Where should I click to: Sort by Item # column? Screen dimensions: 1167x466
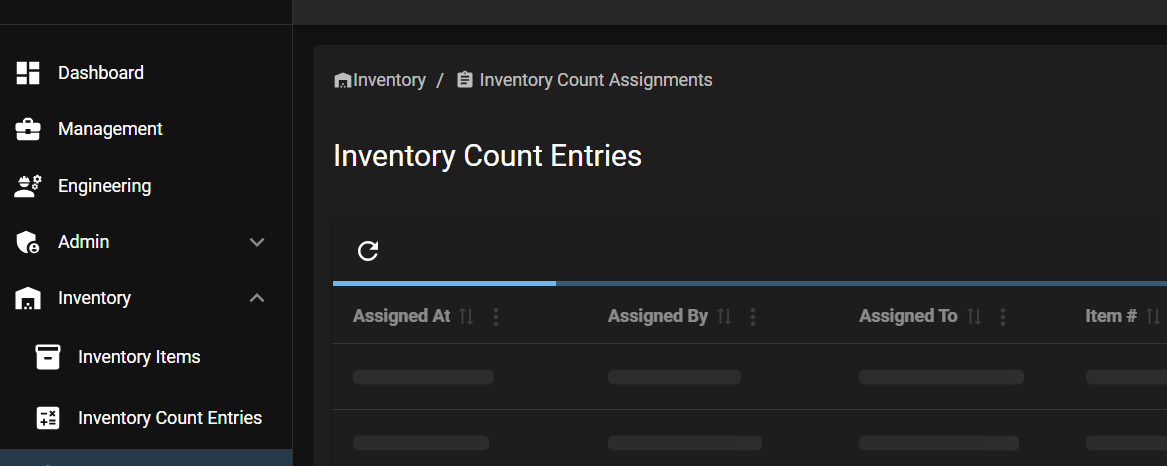pyautogui.click(x=1153, y=316)
